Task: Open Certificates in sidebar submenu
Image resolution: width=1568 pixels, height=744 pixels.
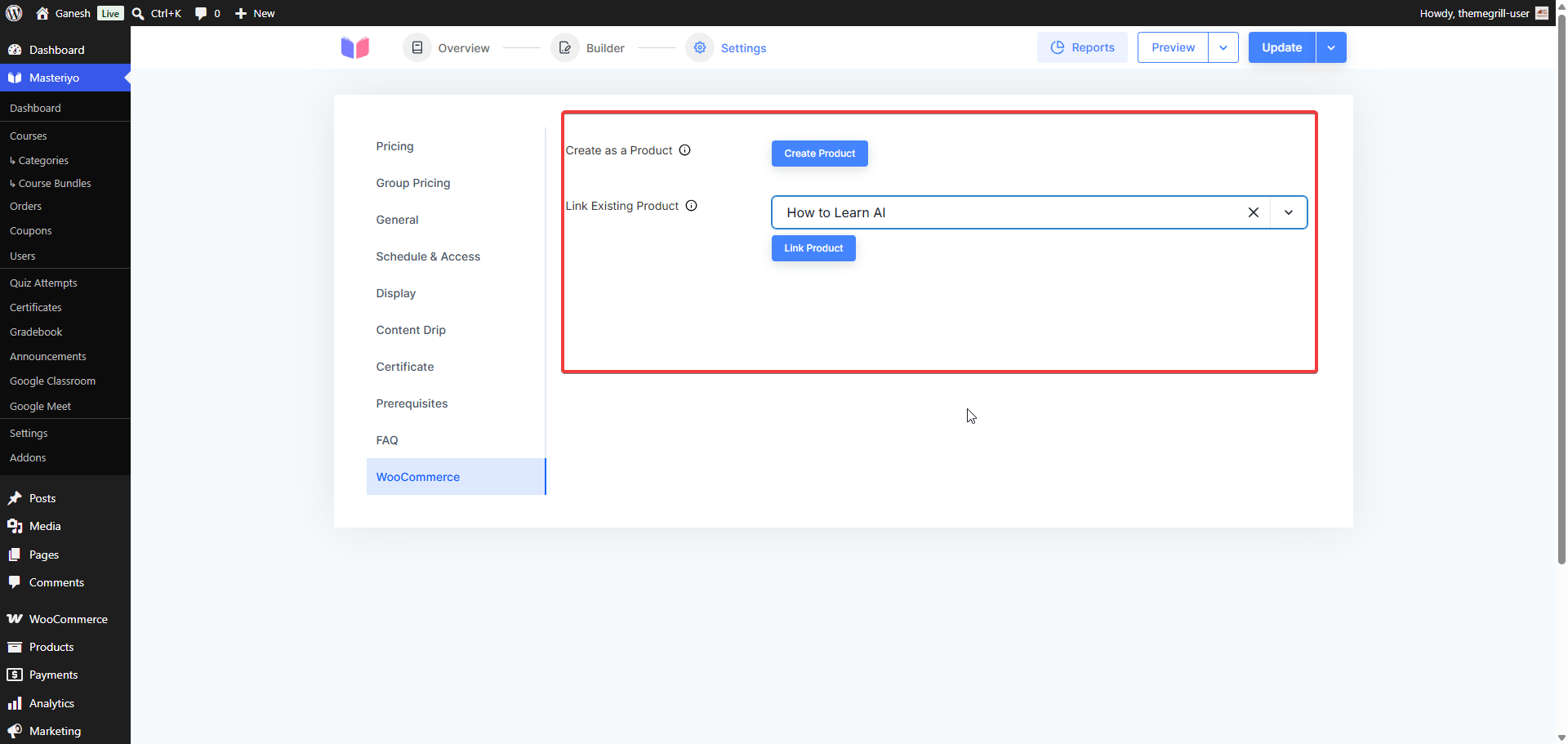Action: coord(36,308)
